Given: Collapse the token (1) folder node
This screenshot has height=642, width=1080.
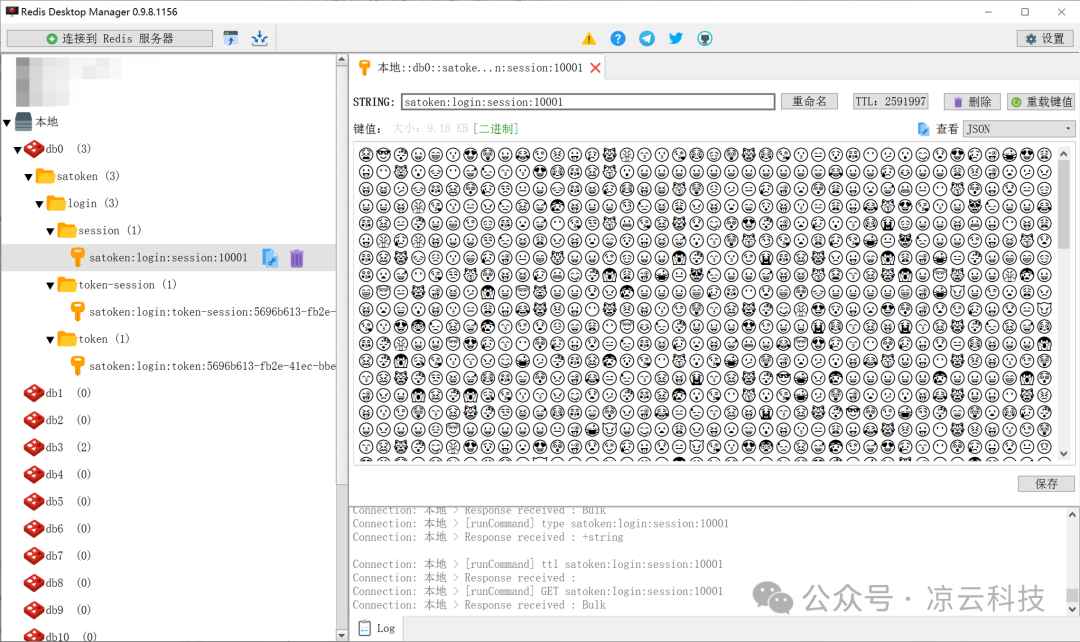Looking at the screenshot, I should click(50, 340).
